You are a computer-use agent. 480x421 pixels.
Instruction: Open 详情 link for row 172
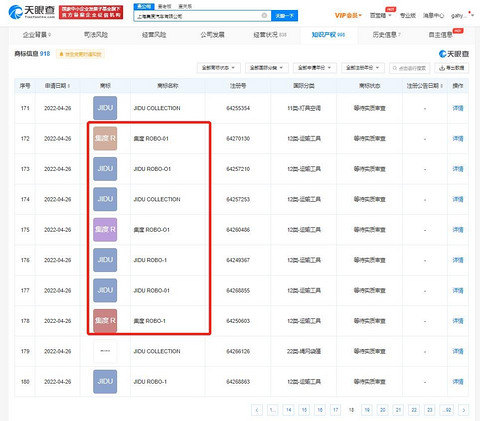(458, 139)
